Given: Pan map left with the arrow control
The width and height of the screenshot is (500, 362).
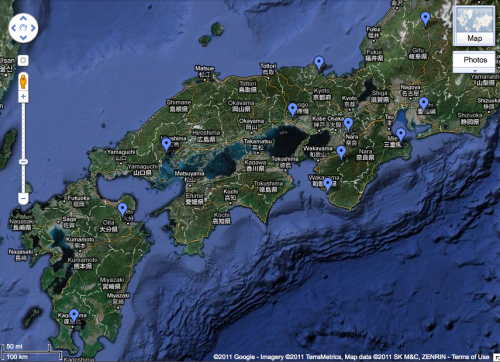Looking at the screenshot, I should pyautogui.click(x=14, y=28).
